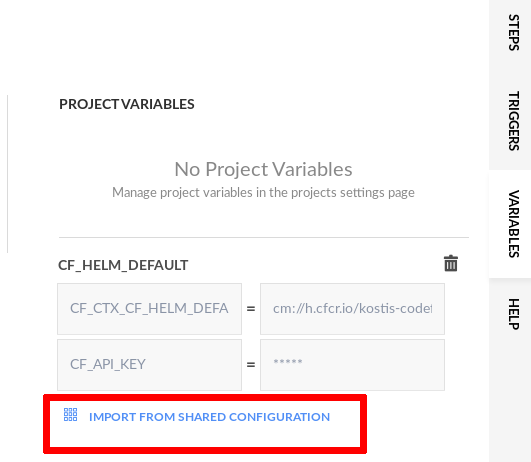The image size is (531, 462).
Task: Select the VARIABLES tab
Action: click(x=513, y=224)
